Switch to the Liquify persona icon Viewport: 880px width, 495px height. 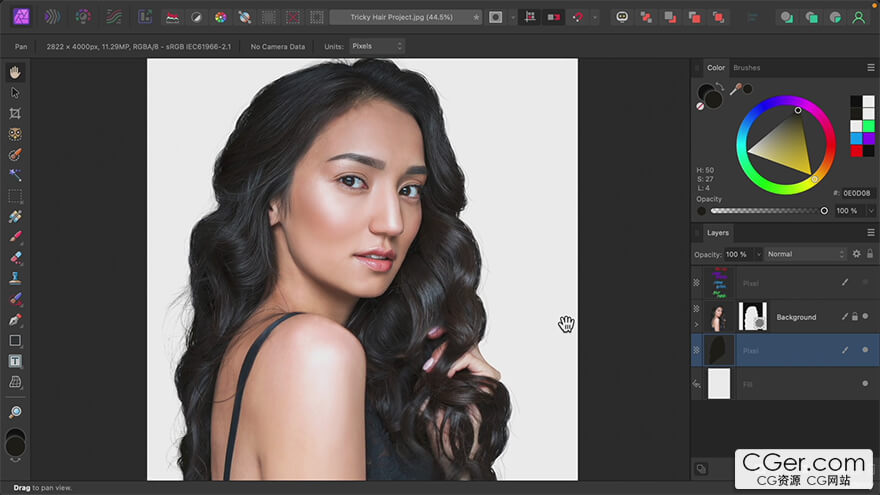pyautogui.click(x=50, y=17)
